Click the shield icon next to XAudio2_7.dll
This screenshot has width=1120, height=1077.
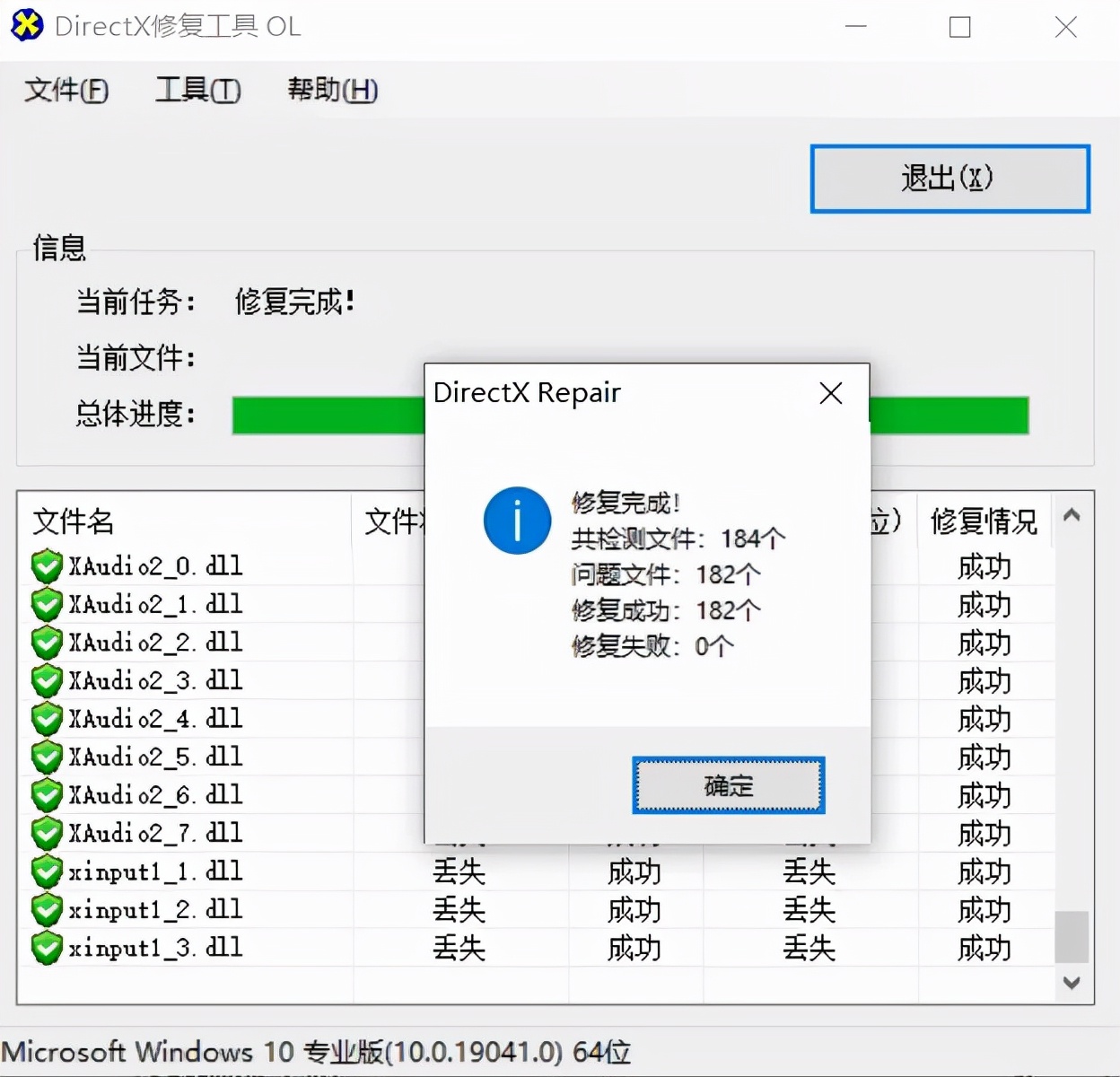pyautogui.click(x=46, y=833)
